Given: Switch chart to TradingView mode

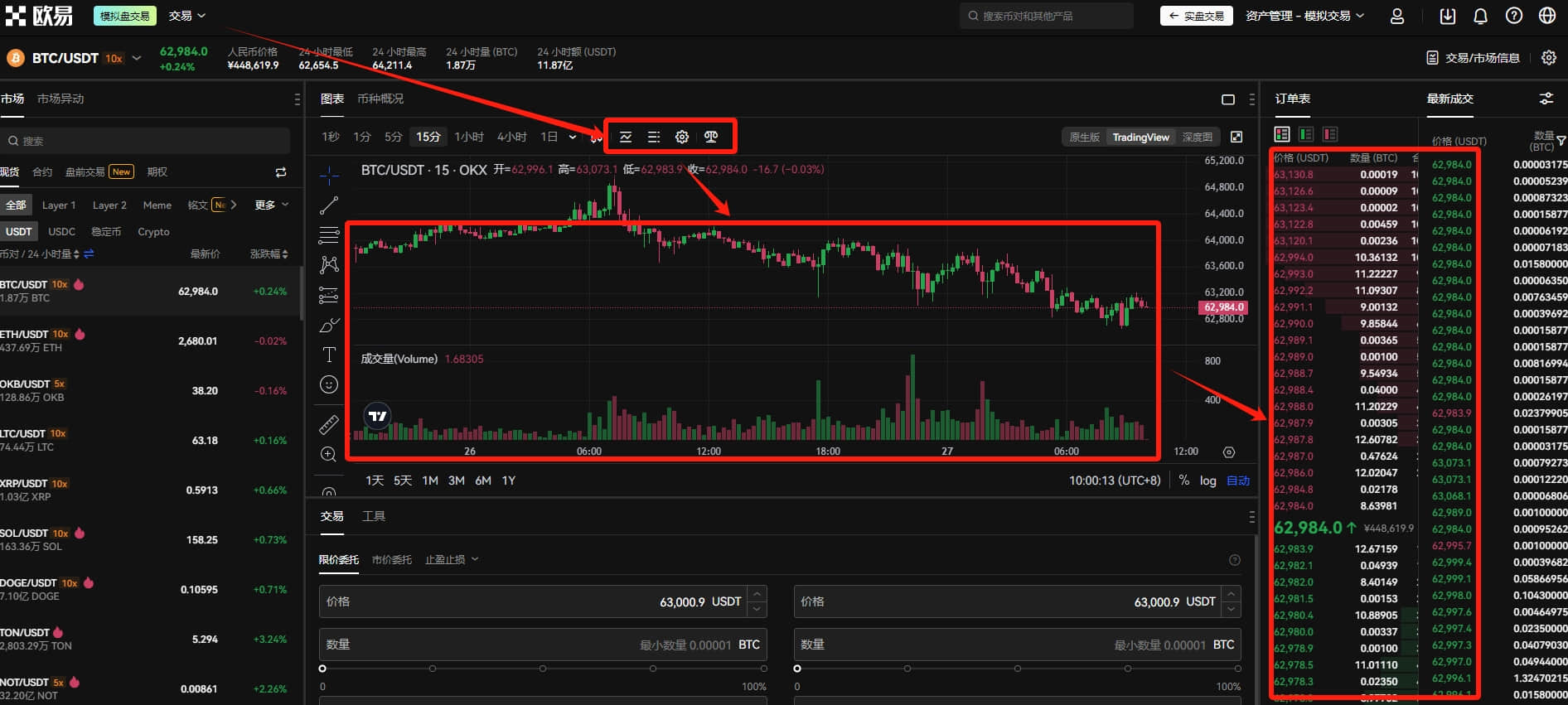Looking at the screenshot, I should pos(1140,138).
